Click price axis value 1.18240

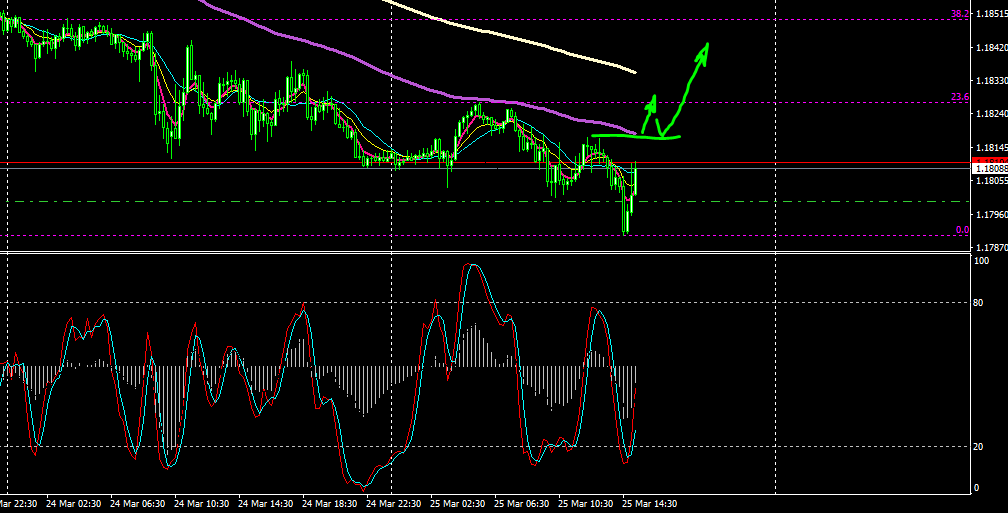(x=991, y=114)
